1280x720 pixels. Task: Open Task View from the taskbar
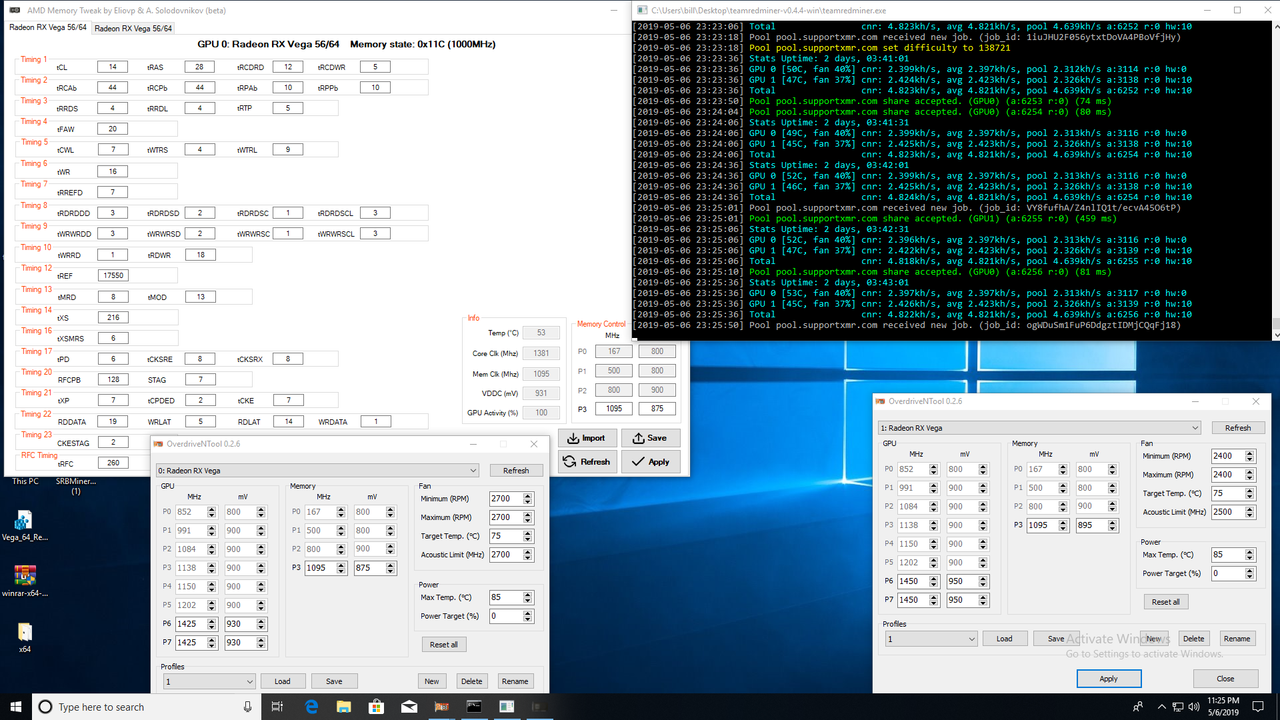[276, 707]
